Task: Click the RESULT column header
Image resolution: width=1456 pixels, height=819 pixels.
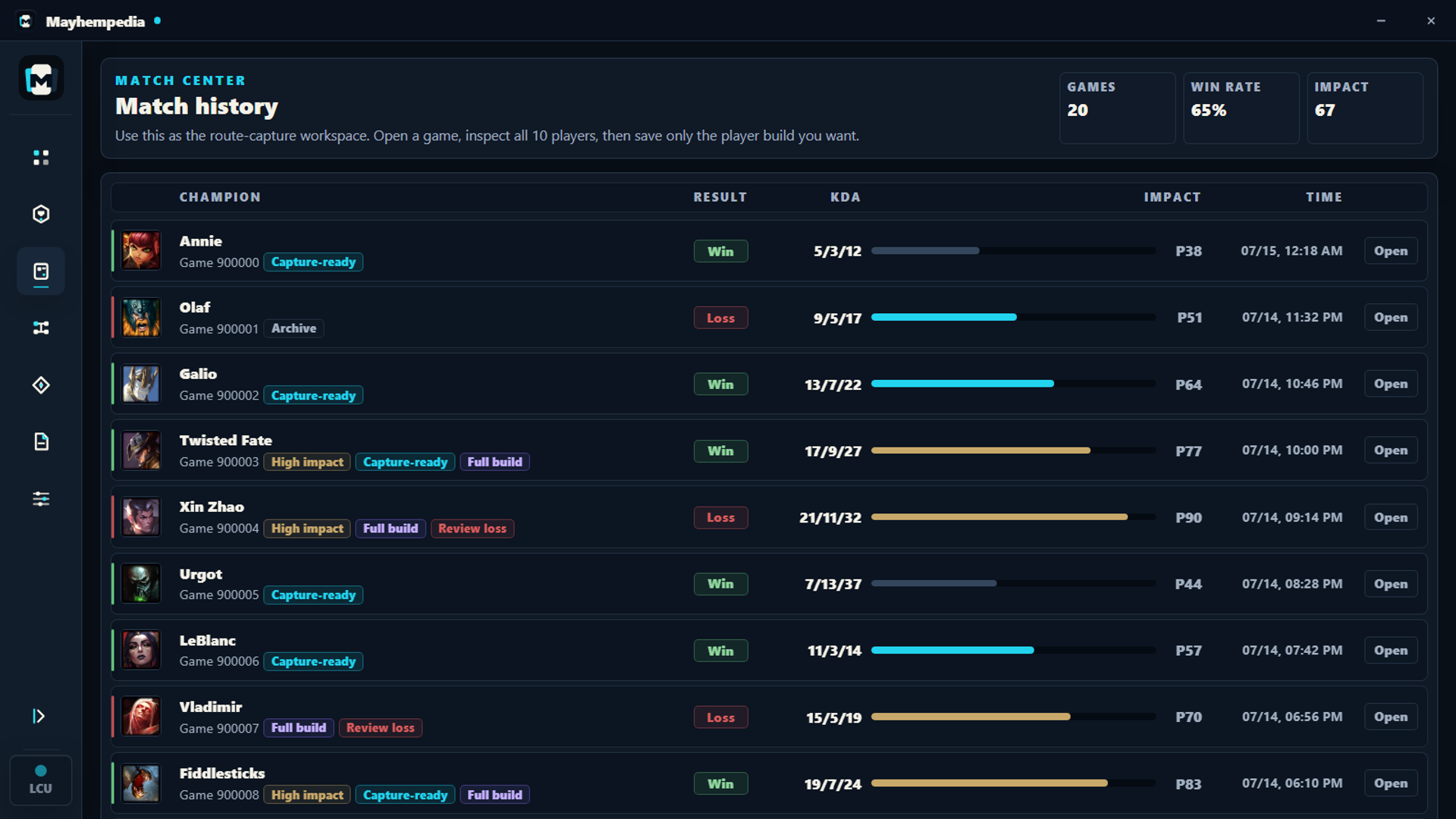Action: [x=720, y=197]
